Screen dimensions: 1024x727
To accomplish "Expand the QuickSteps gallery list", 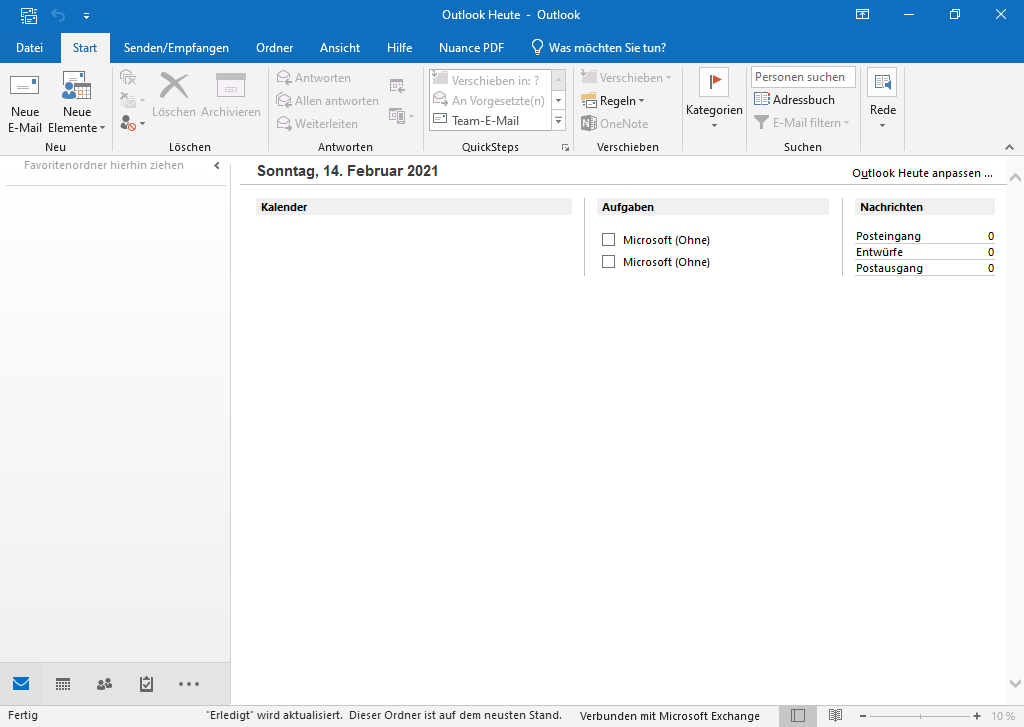I will (x=559, y=121).
